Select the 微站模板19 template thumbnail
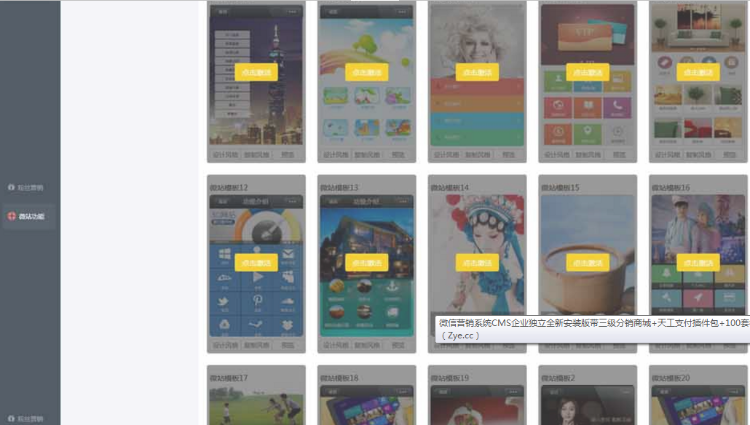 point(477,405)
